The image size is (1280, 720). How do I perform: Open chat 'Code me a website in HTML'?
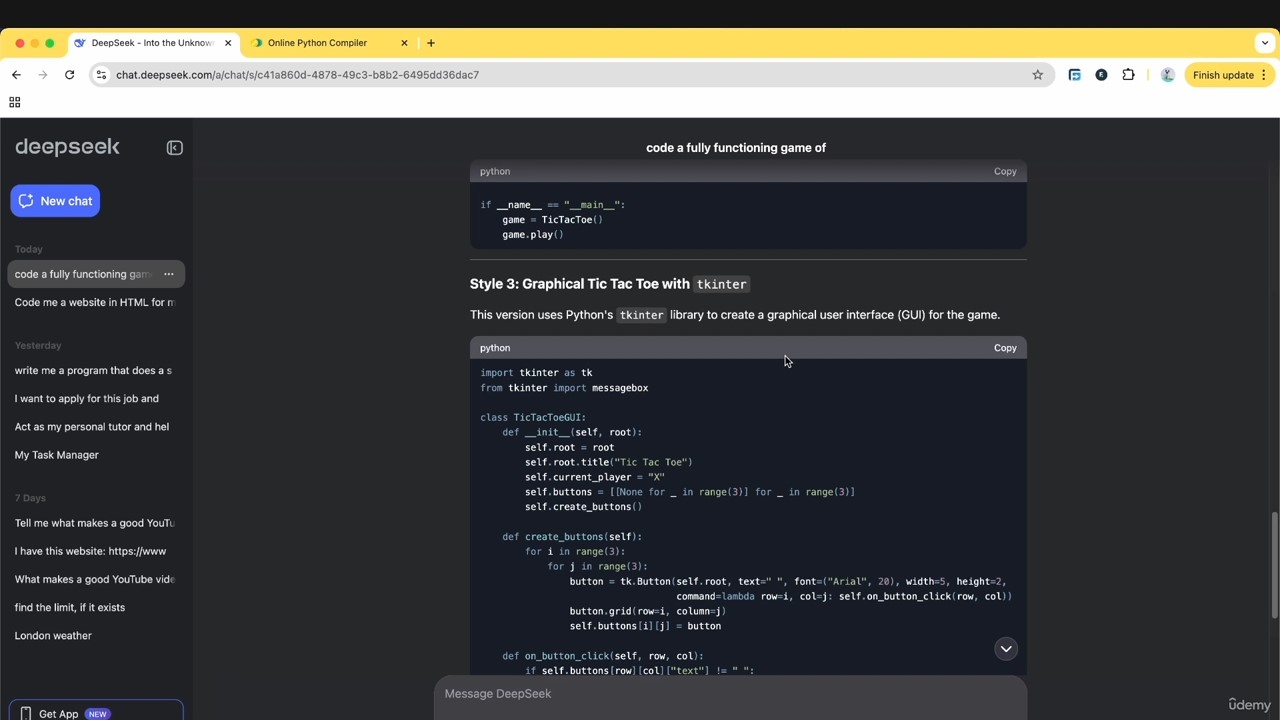94,302
